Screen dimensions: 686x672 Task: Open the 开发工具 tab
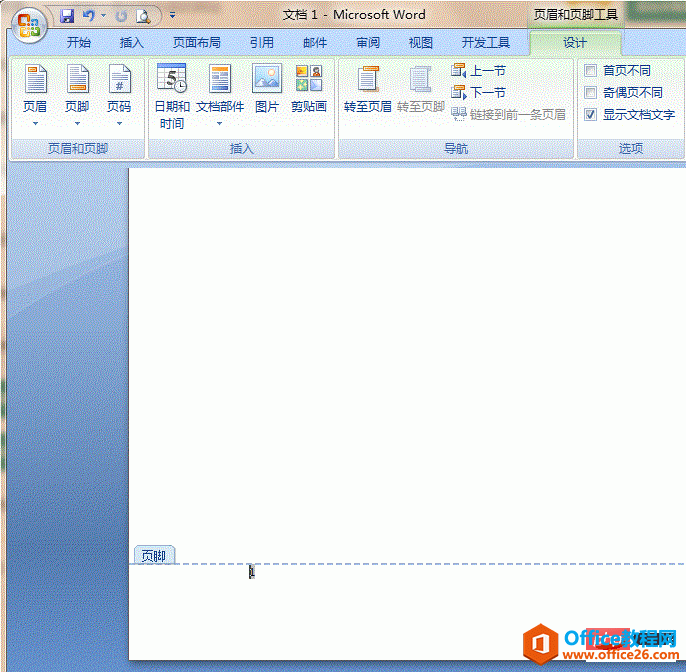(486, 42)
